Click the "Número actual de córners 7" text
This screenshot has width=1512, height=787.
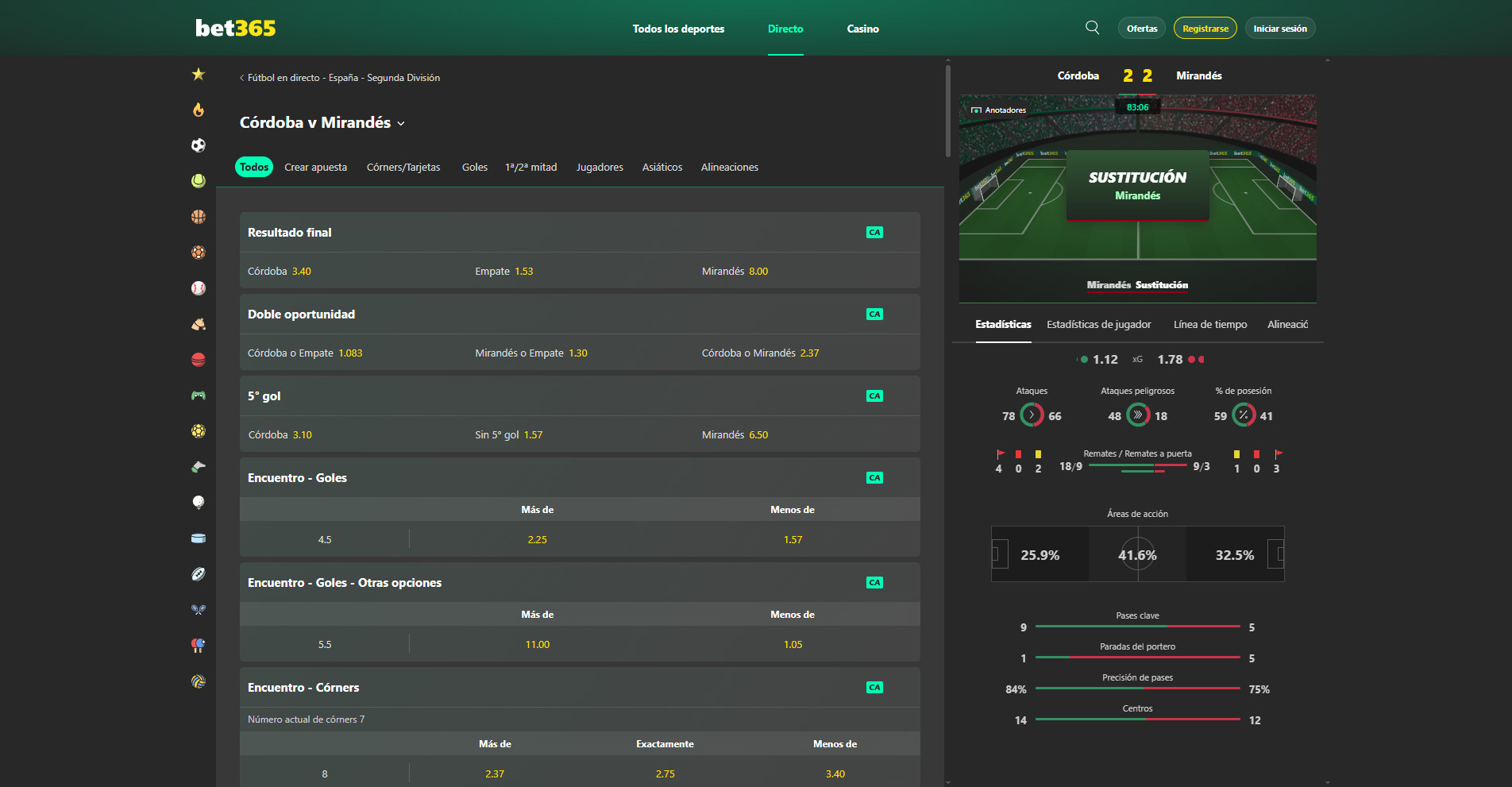(307, 719)
